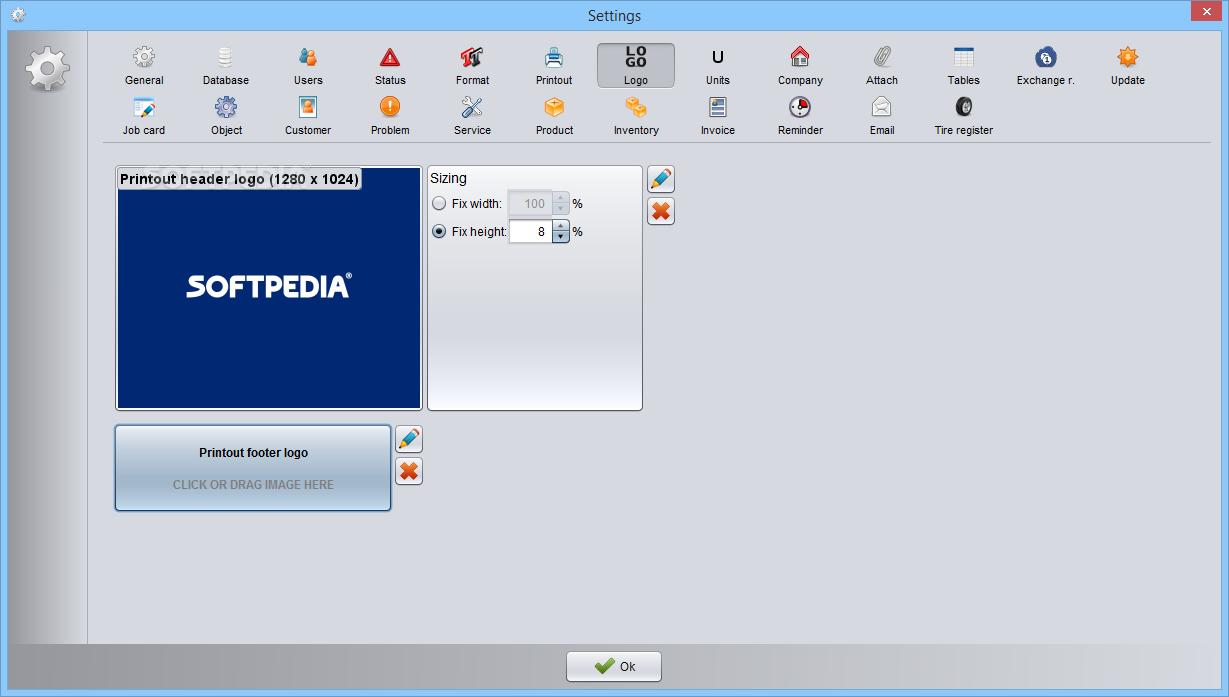Decrease the Fix height percentage value
The height and width of the screenshot is (697, 1229).
pos(561,238)
